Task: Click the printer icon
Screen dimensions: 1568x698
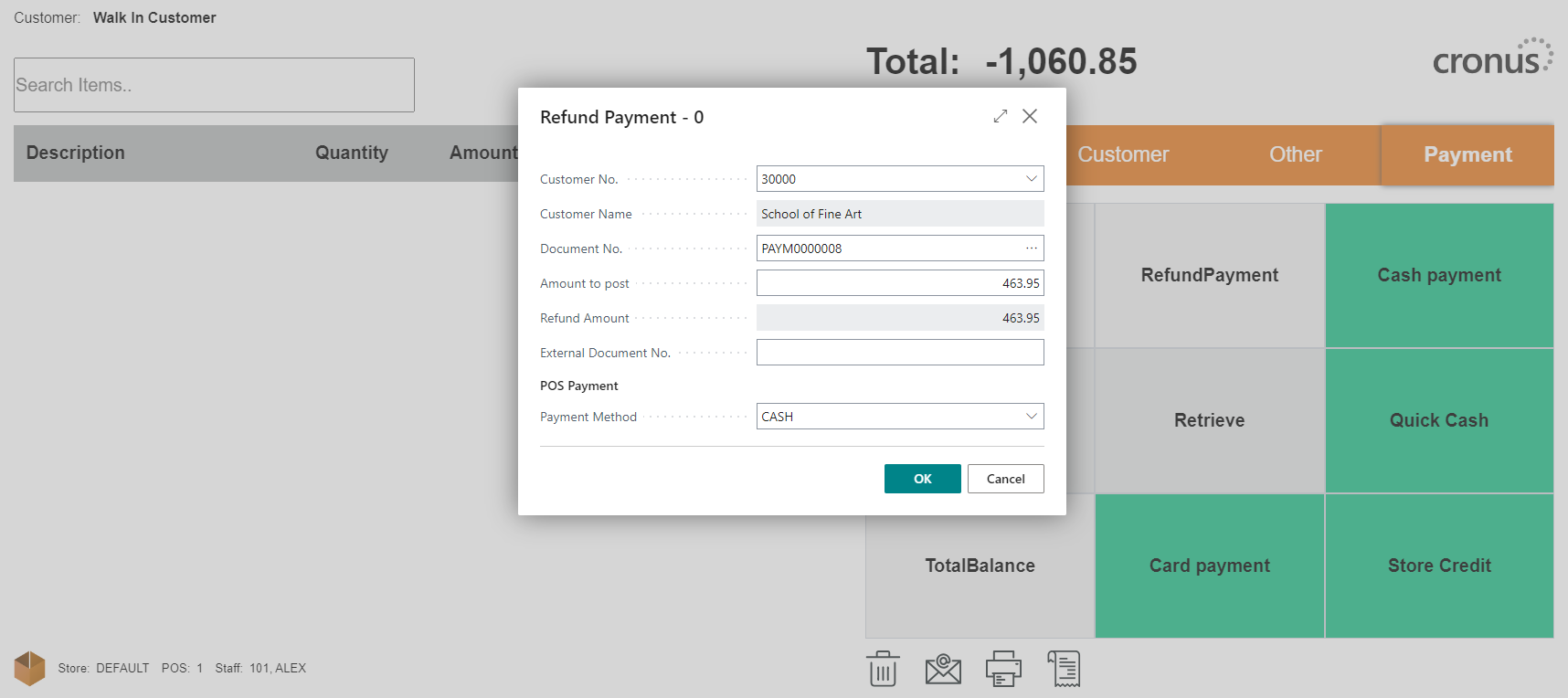Action: point(1003,669)
